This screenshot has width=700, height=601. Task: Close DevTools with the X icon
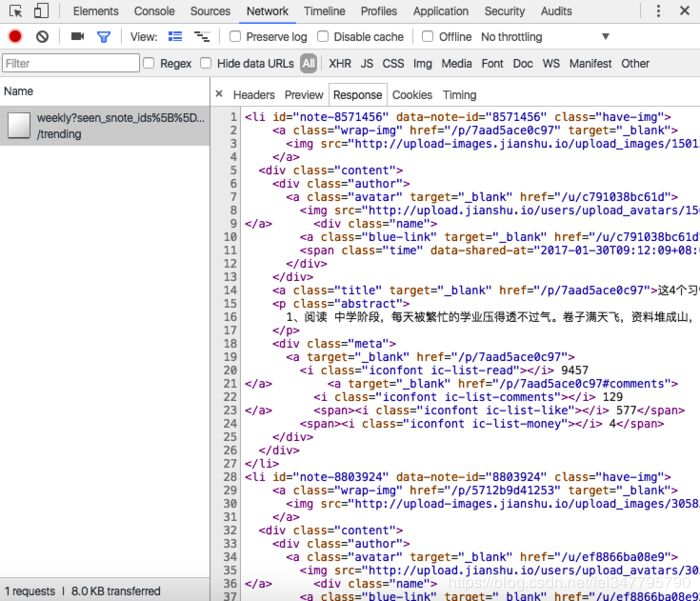point(684,10)
